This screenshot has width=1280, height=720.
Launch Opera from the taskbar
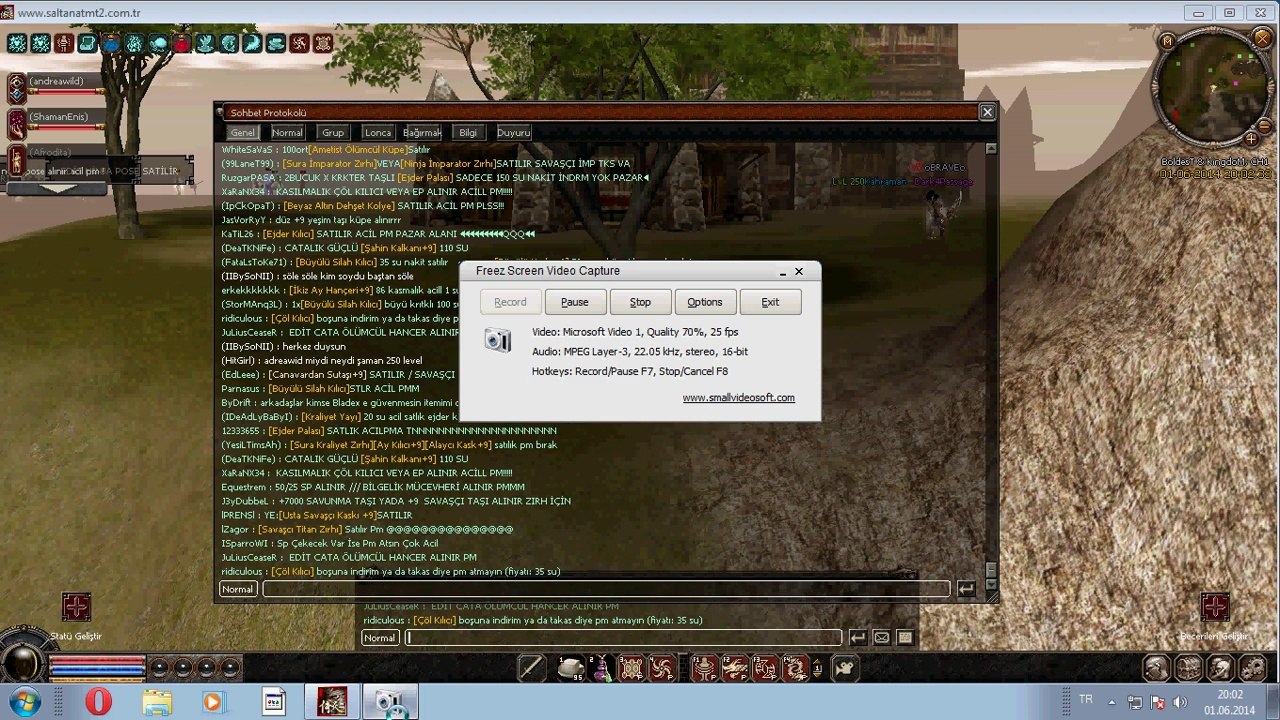[x=98, y=702]
